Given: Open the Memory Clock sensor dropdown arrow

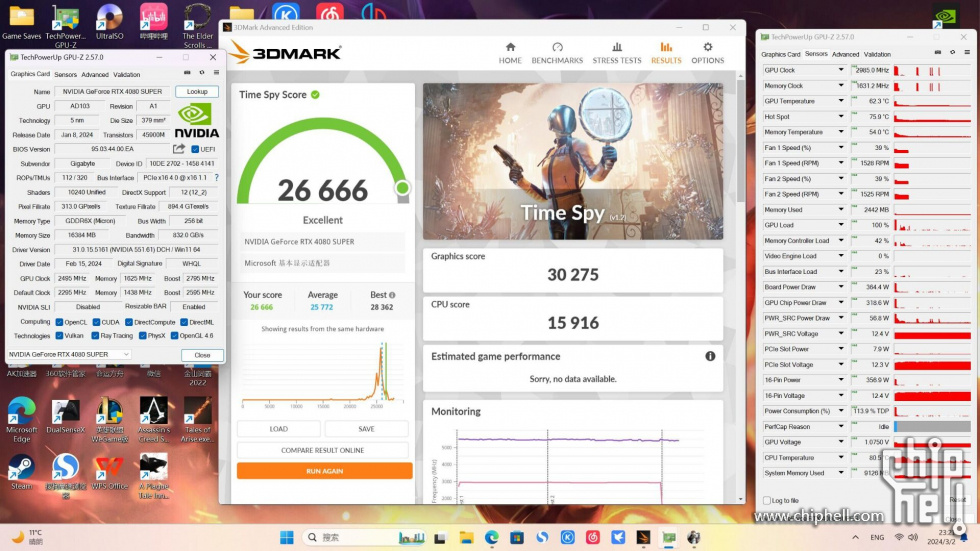Looking at the screenshot, I should tap(841, 86).
